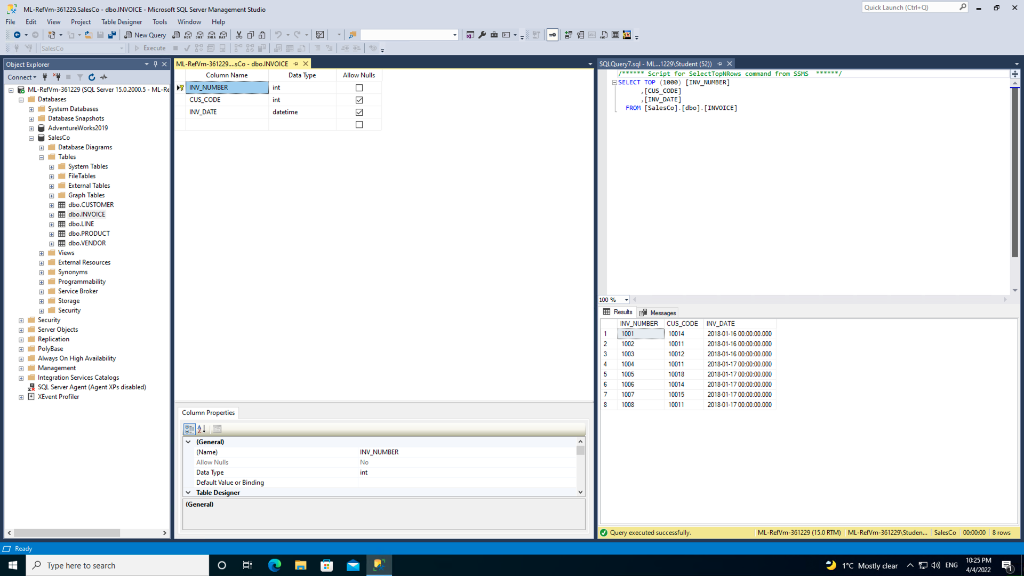Image resolution: width=1024 pixels, height=576 pixels.
Task: Click the New Query toolbar button
Action: (x=145, y=35)
